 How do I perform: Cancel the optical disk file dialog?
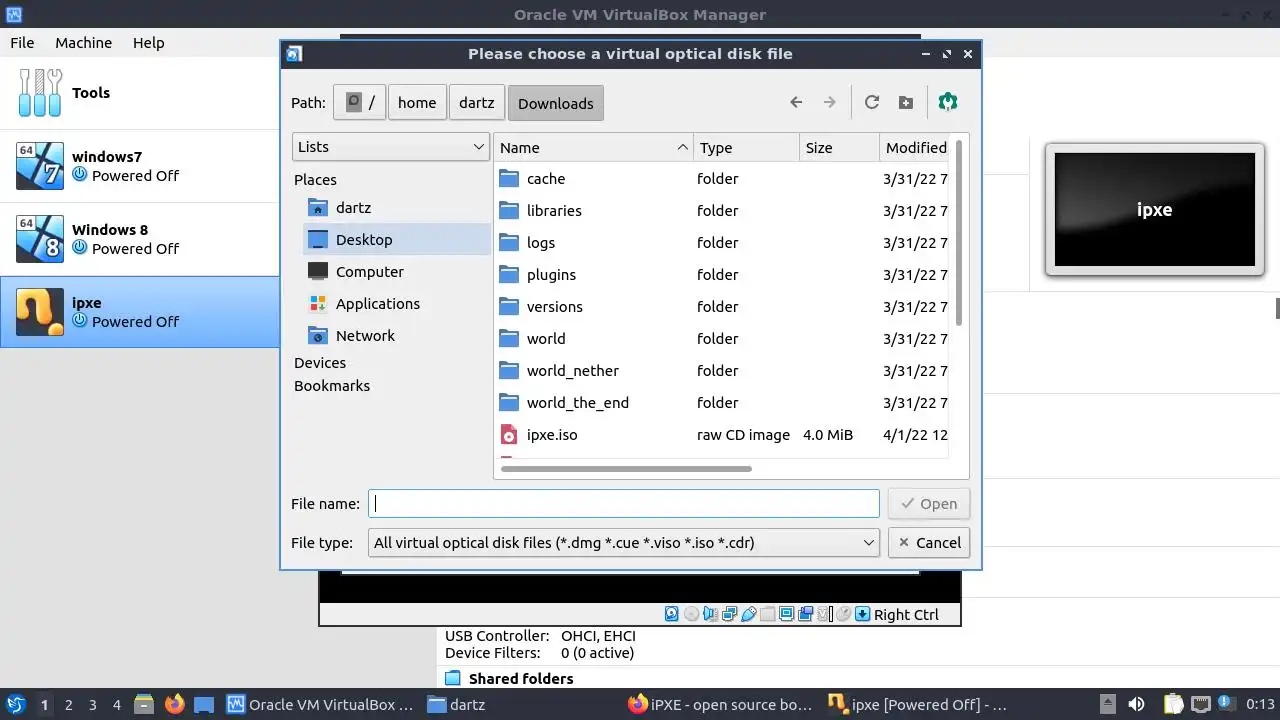coord(928,543)
